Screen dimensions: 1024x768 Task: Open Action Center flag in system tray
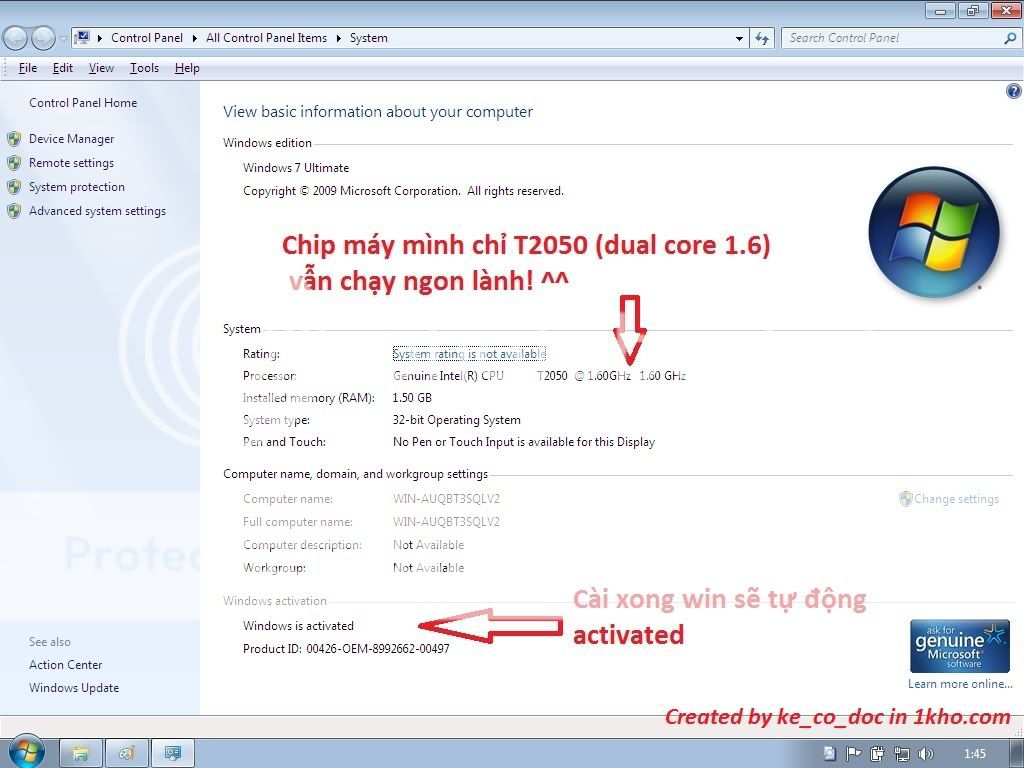tap(853, 754)
